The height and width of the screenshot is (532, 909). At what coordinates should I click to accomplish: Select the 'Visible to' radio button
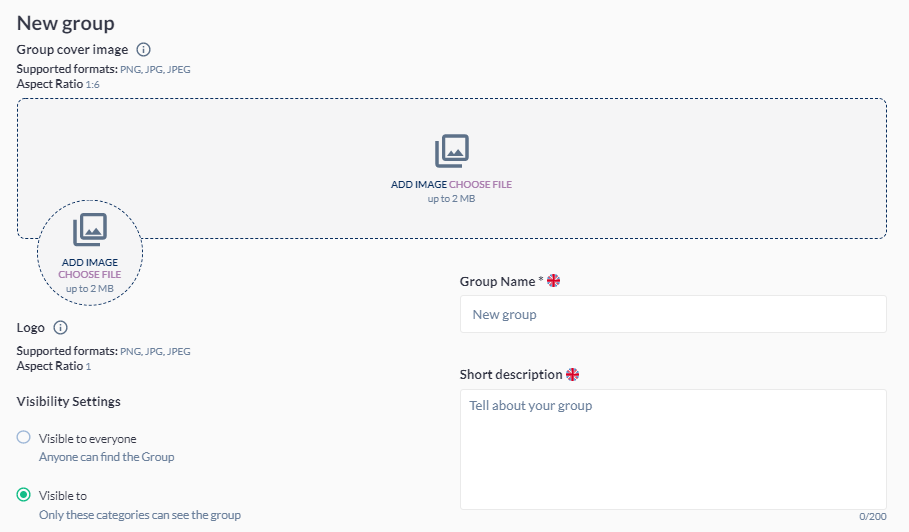pyautogui.click(x=24, y=494)
